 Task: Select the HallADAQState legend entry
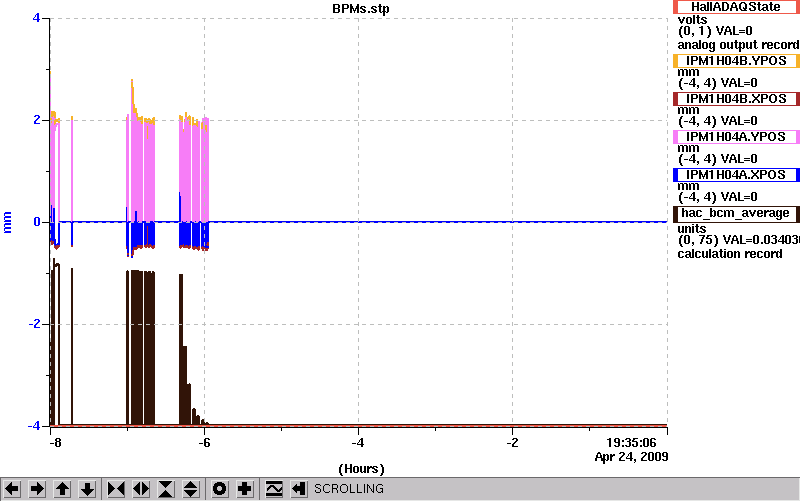(x=736, y=7)
